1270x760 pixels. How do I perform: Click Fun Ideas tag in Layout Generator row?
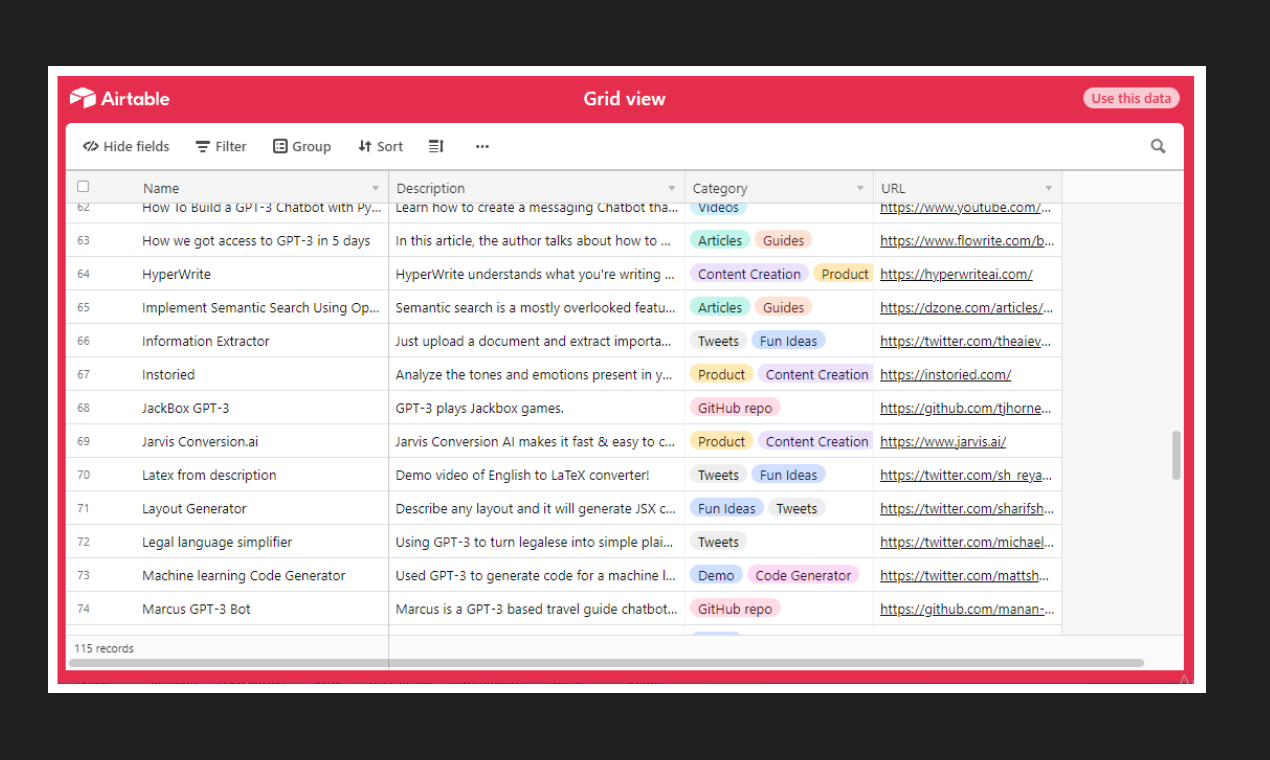(726, 508)
